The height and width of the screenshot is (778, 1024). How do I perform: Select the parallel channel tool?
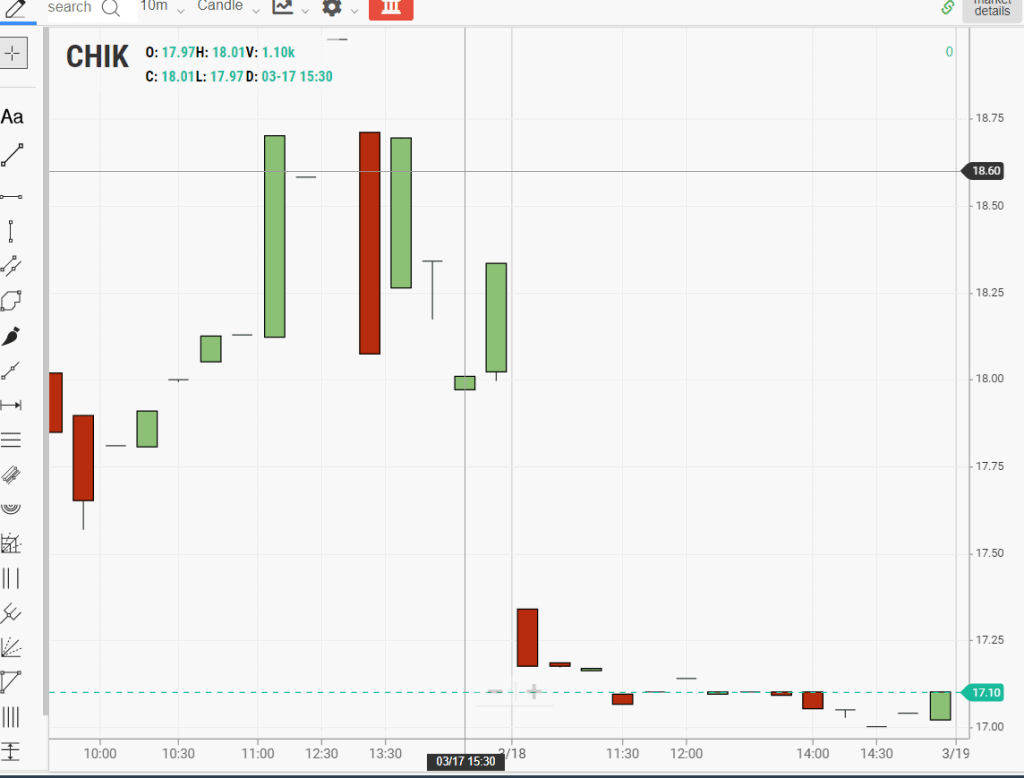(12, 265)
